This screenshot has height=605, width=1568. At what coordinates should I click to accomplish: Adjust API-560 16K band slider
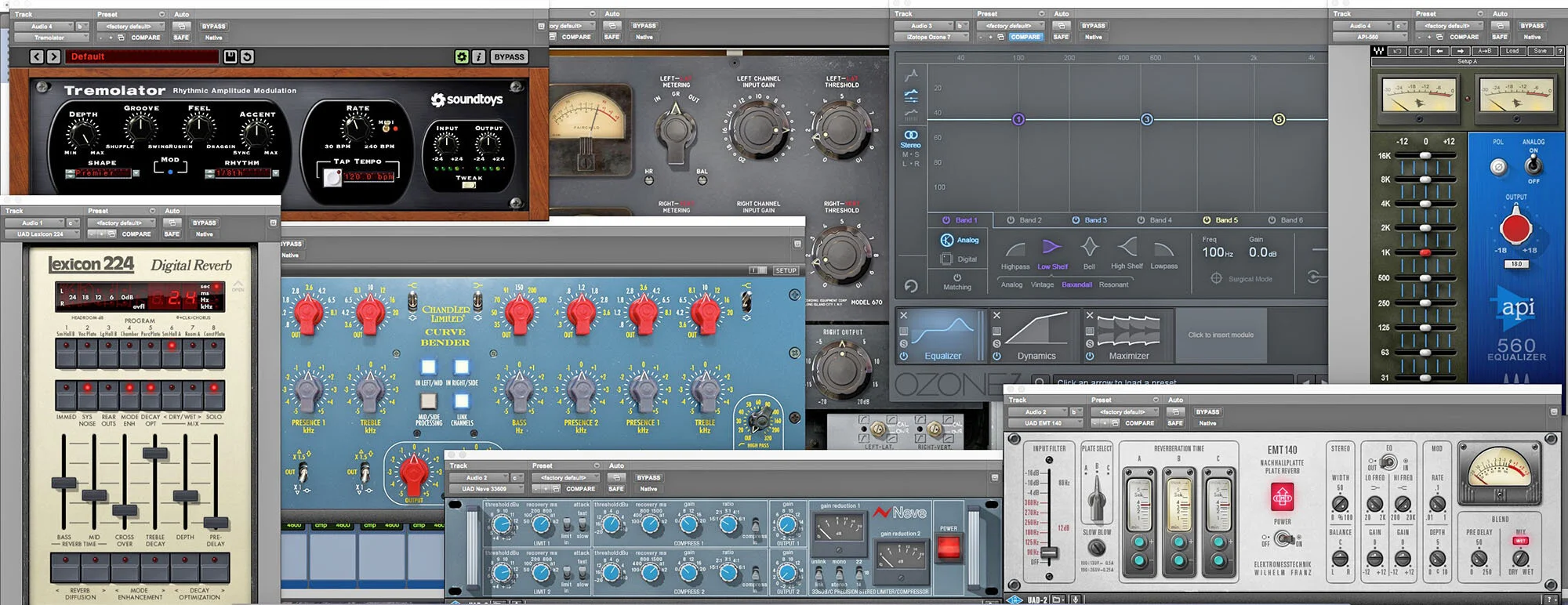[x=1425, y=156]
